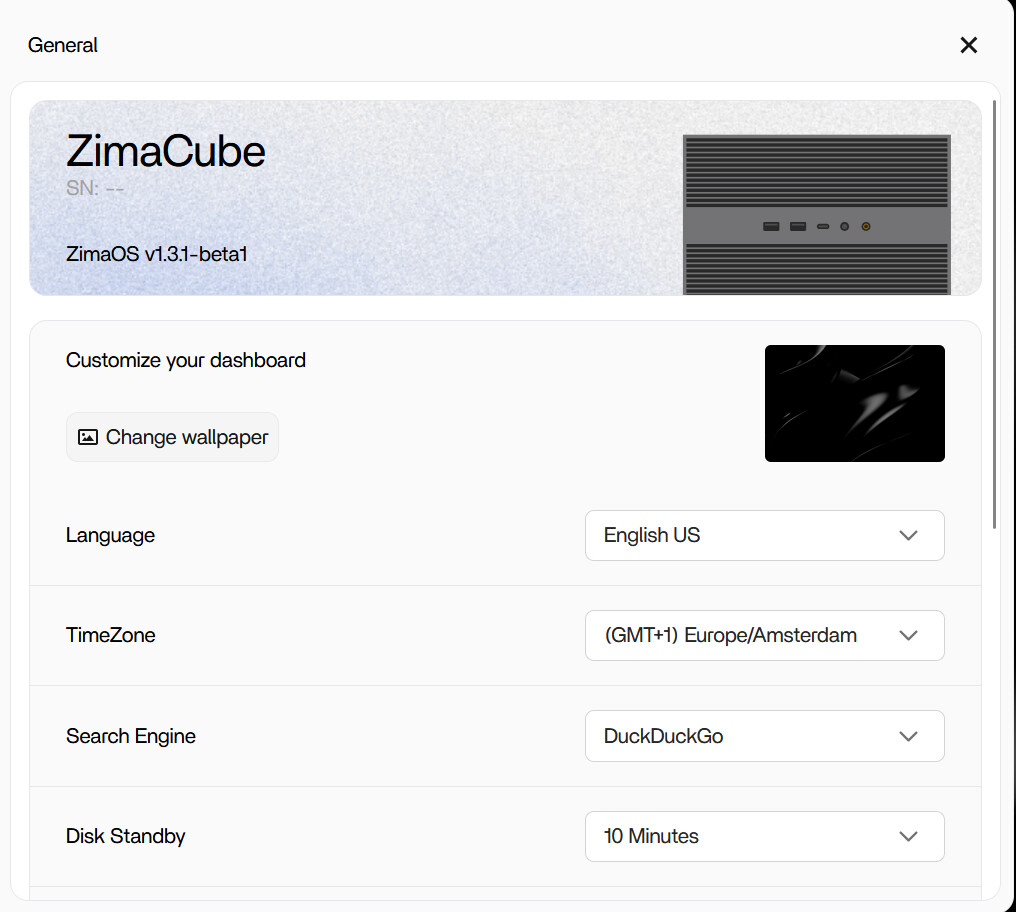Click the ZimaOS v1.3.1-beta1 version text

pos(156,254)
